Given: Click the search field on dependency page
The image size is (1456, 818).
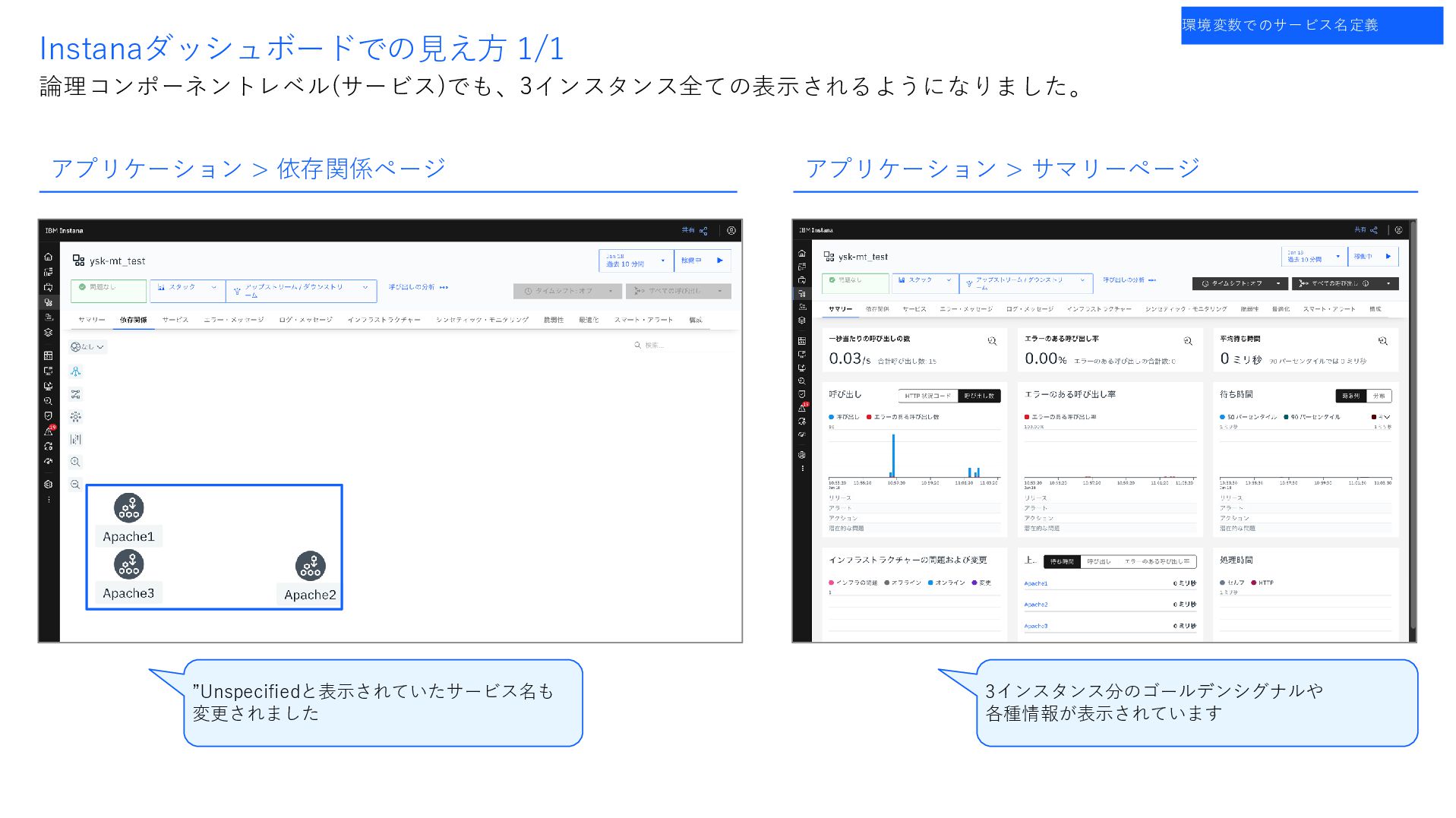Looking at the screenshot, I should 681,346.
